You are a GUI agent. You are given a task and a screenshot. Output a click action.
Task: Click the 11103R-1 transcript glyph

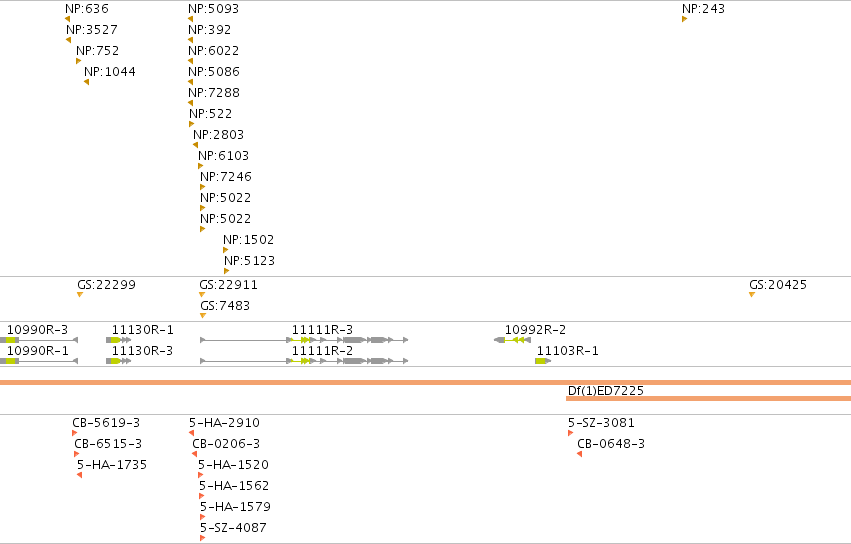click(543, 361)
